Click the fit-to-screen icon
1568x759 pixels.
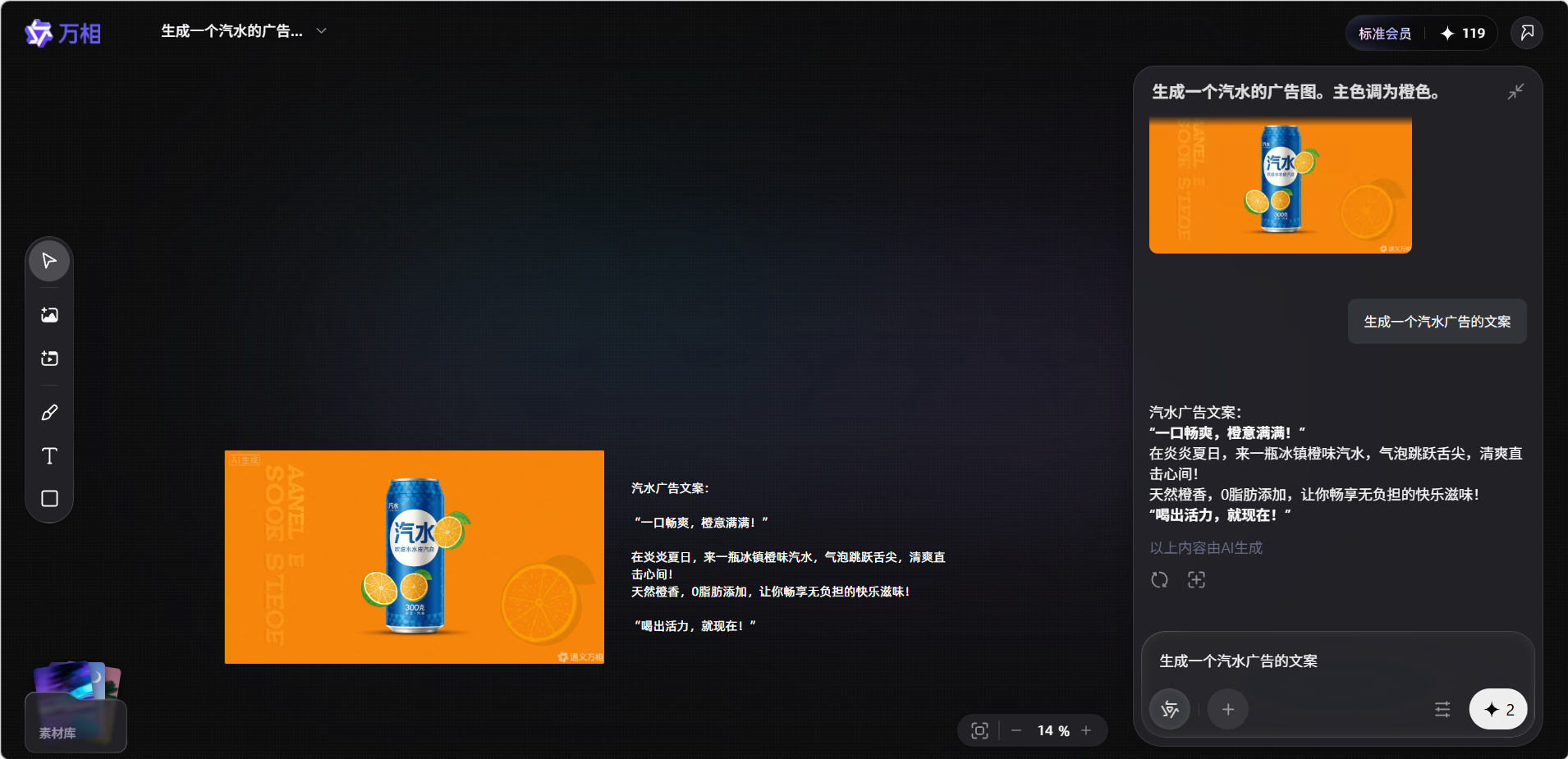click(979, 730)
